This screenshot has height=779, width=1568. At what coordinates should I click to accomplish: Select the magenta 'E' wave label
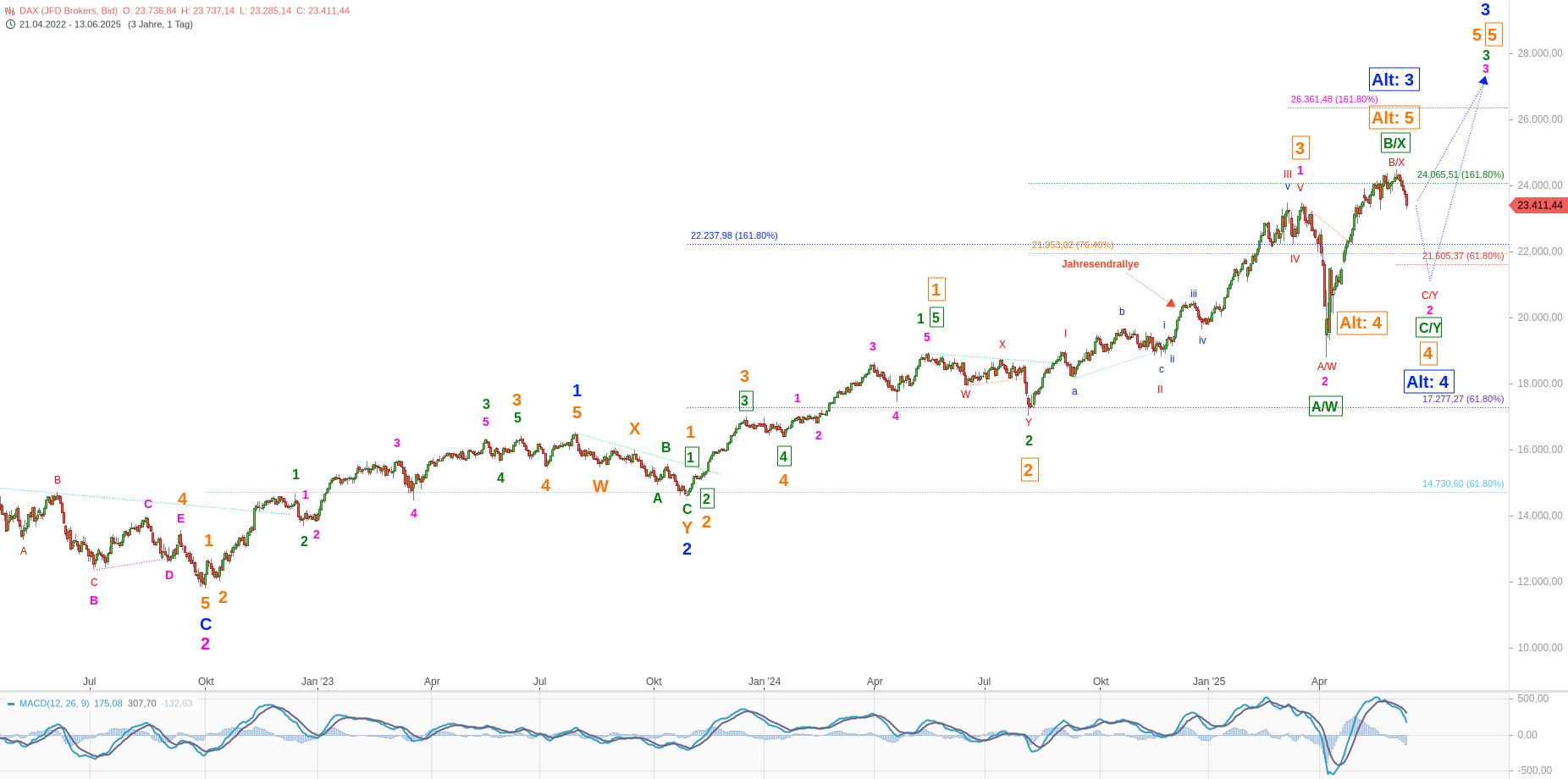pyautogui.click(x=180, y=518)
